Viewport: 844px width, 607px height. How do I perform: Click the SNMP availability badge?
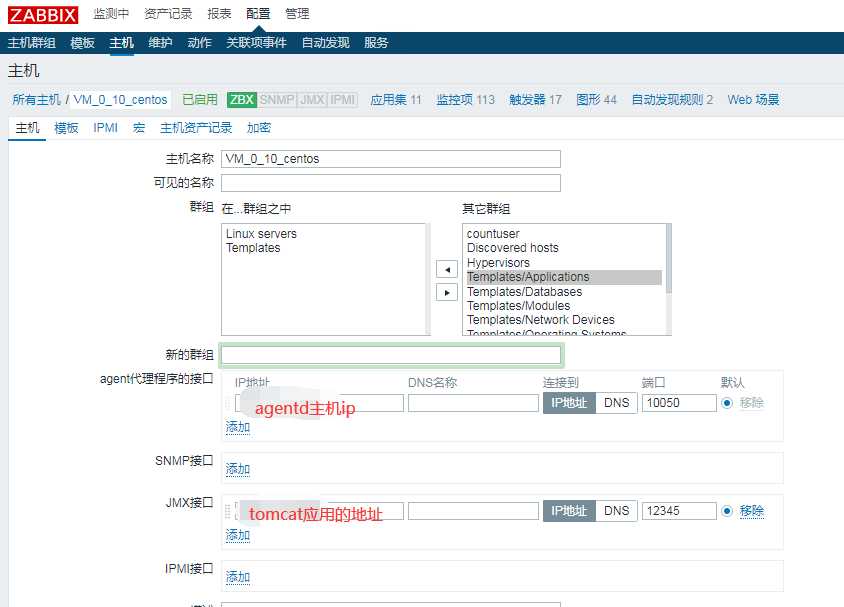click(277, 100)
